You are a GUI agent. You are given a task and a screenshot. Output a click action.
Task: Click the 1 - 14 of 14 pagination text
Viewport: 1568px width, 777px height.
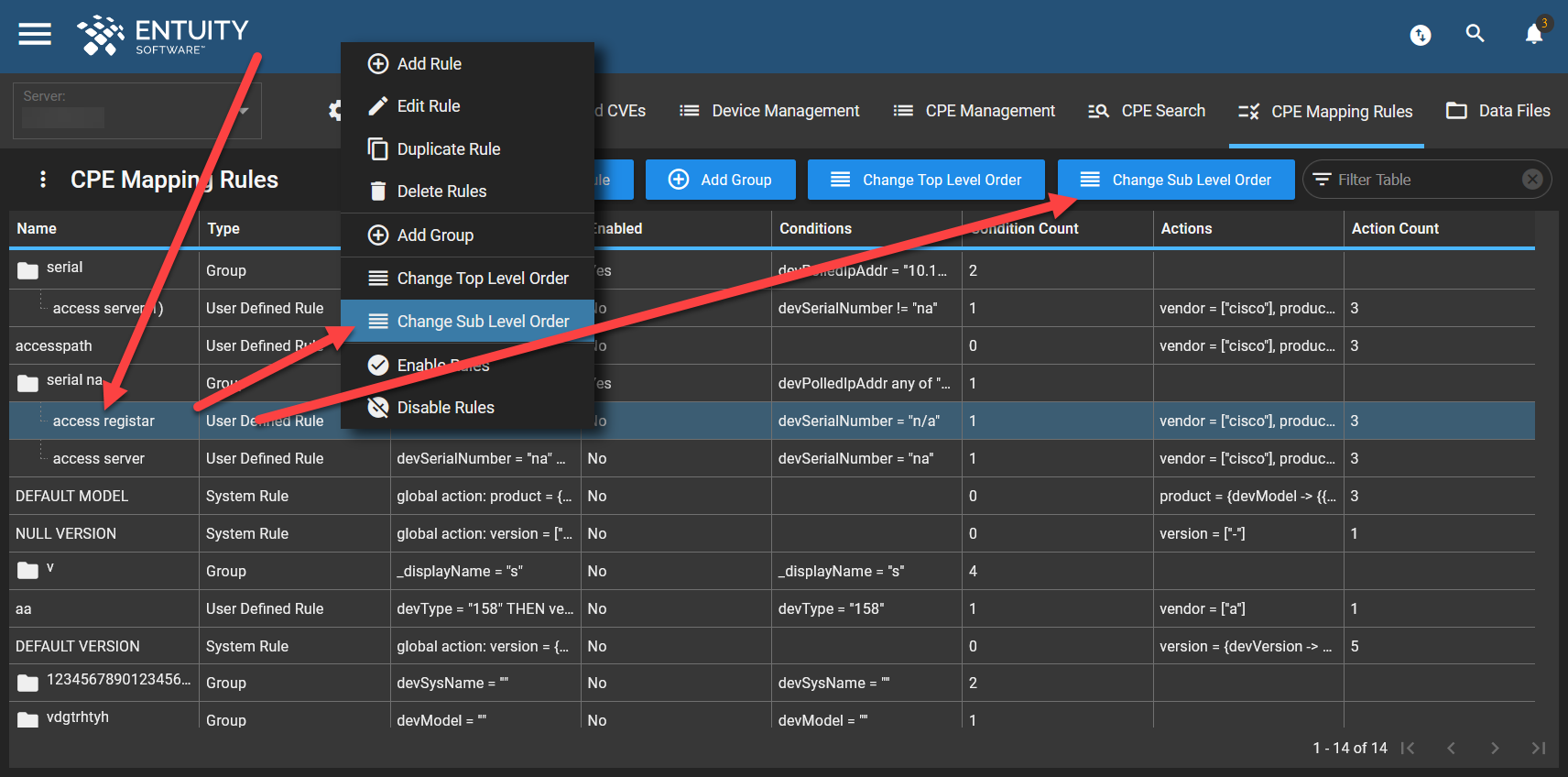[x=1349, y=749]
